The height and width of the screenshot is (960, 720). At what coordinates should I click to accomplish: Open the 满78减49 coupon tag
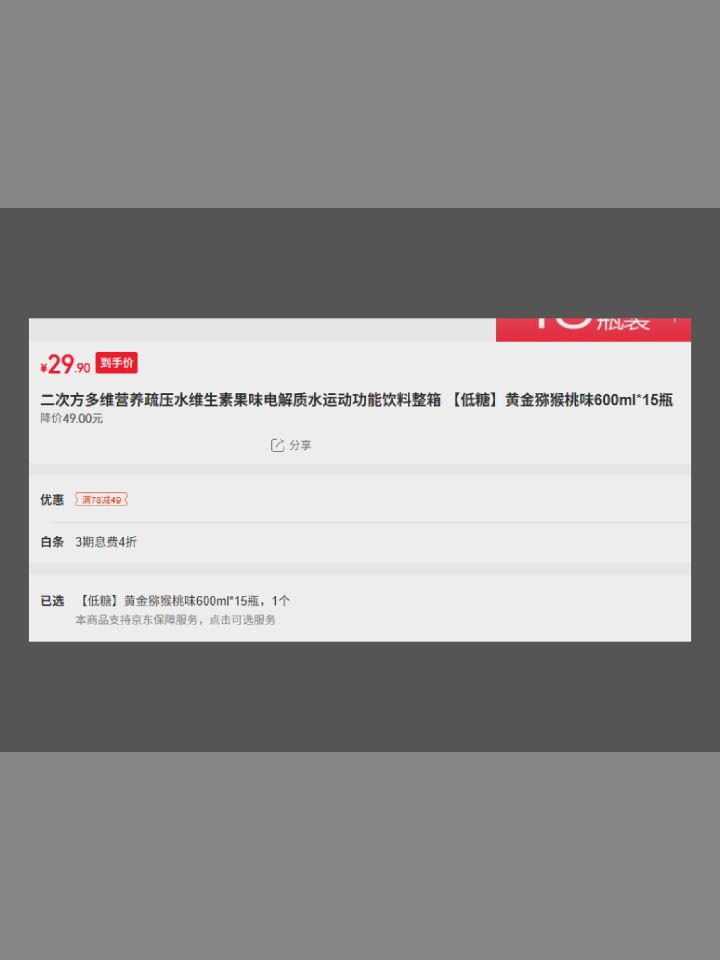(x=101, y=500)
